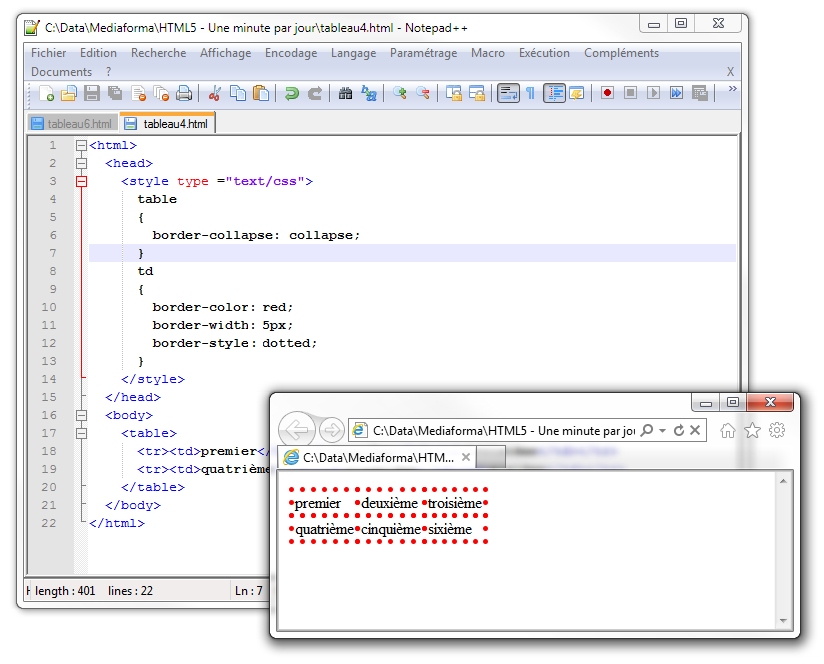This screenshot has width=824, height=664.
Task: Switch to the tableau6.html tab
Action: [x=72, y=124]
